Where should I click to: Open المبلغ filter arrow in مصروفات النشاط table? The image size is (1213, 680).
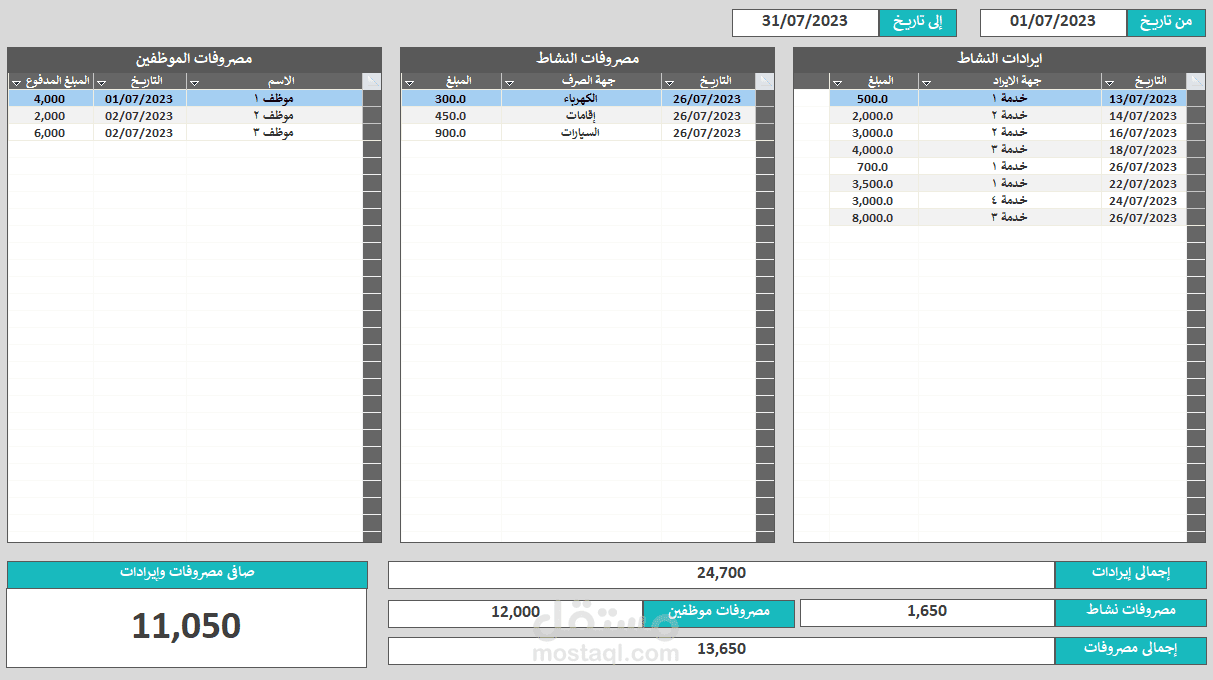[x=410, y=83]
